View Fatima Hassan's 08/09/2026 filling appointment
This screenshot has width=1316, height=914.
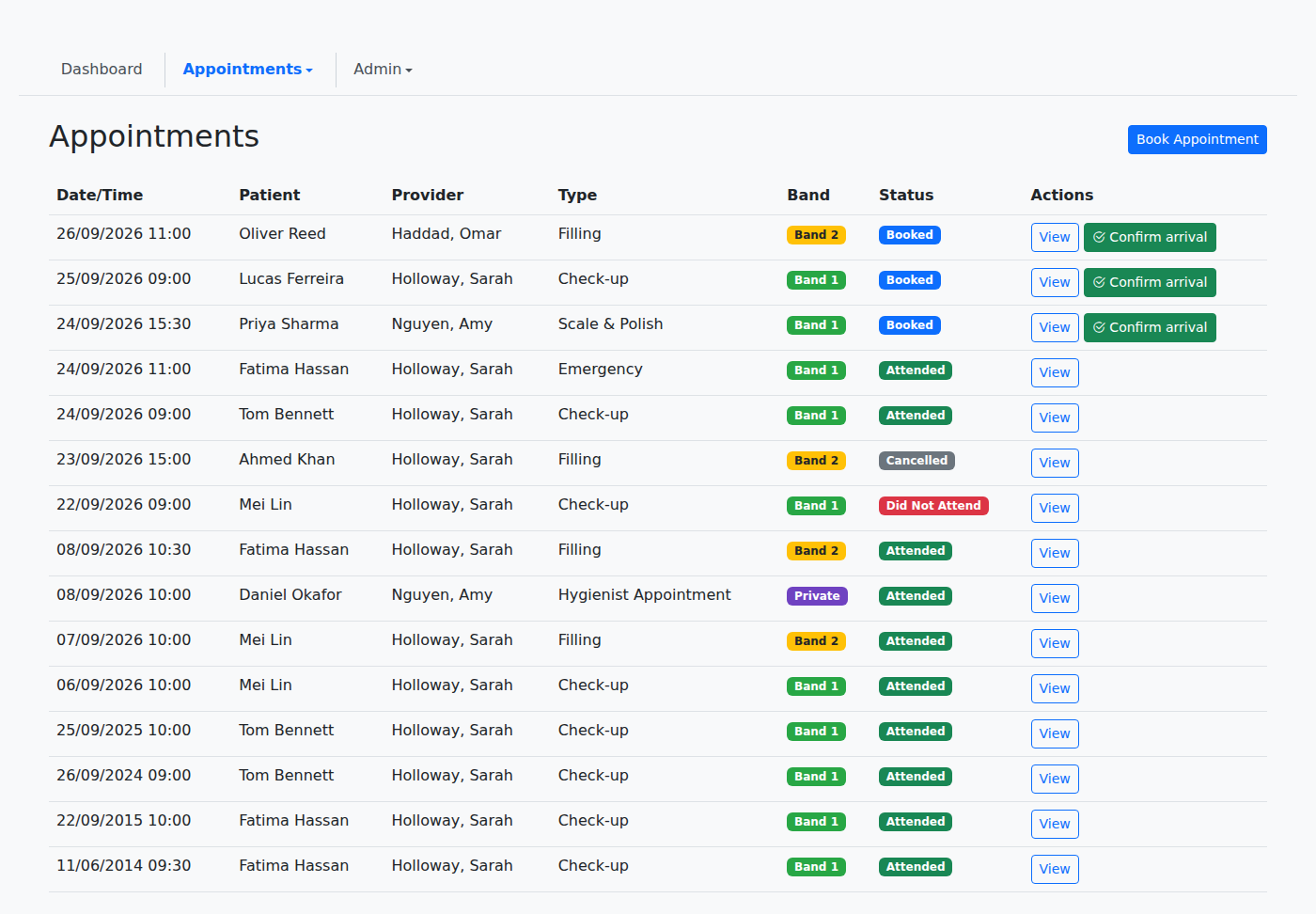(1055, 553)
